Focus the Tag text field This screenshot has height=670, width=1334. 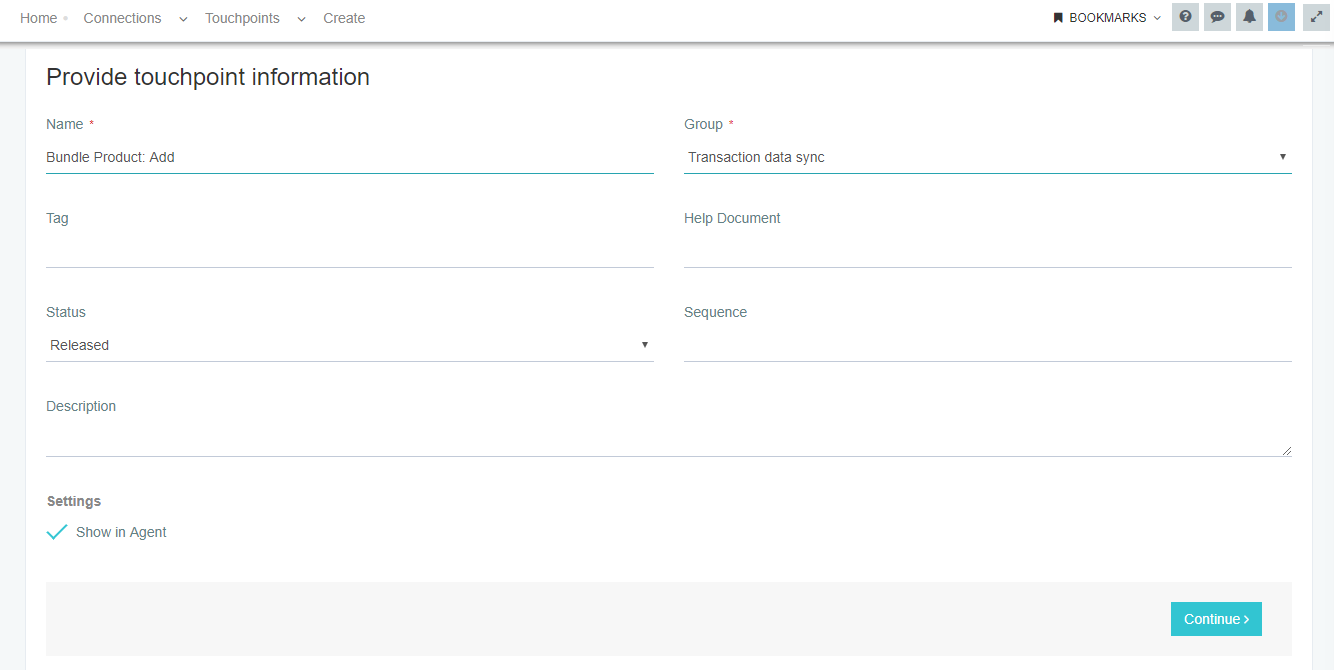point(349,251)
